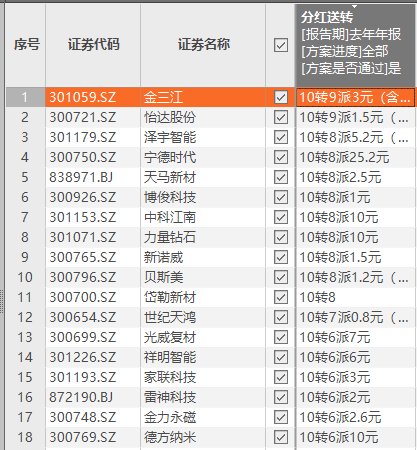Select stock code 838971.BJ
Image resolution: width=417 pixels, height=450 pixels.
[x=81, y=177]
